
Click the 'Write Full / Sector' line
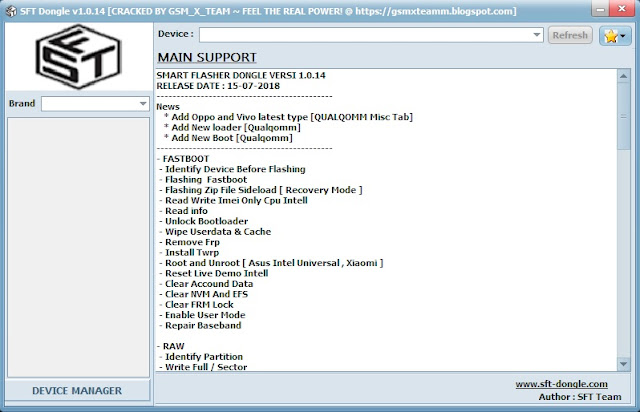[203, 367]
